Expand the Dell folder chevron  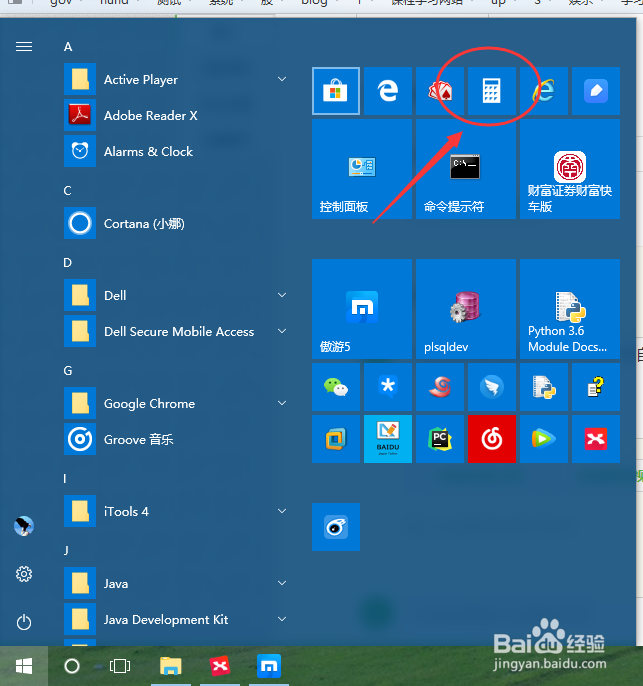point(282,295)
